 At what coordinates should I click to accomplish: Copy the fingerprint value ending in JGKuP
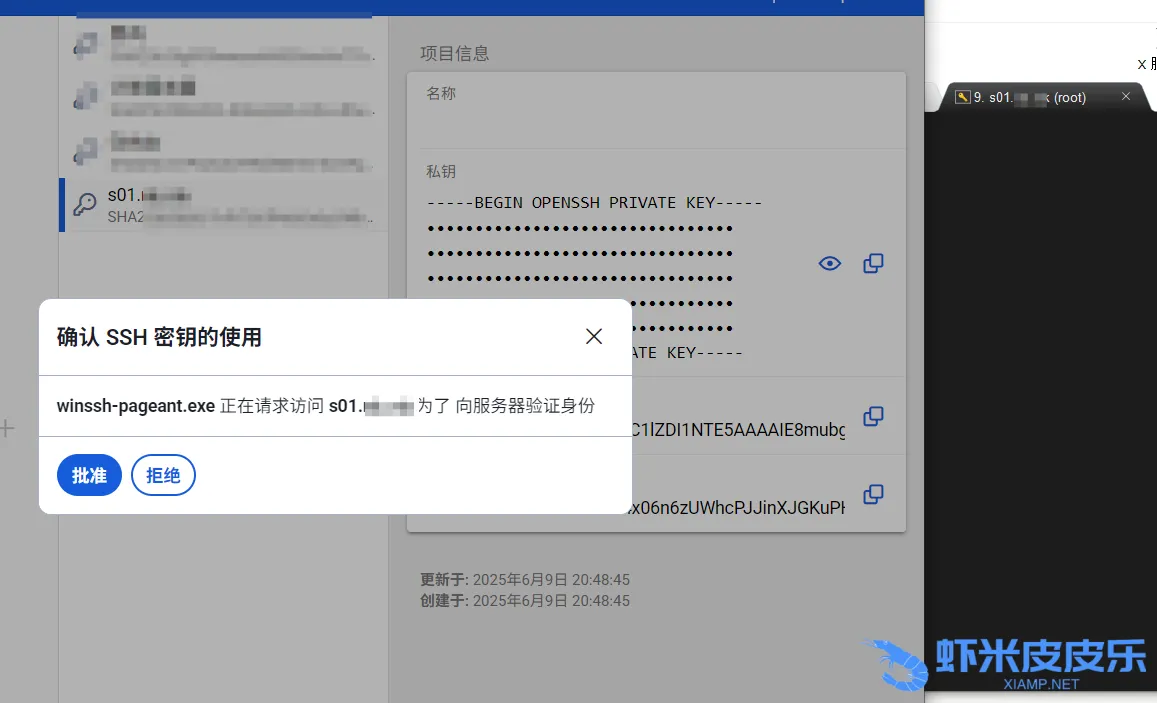873,494
